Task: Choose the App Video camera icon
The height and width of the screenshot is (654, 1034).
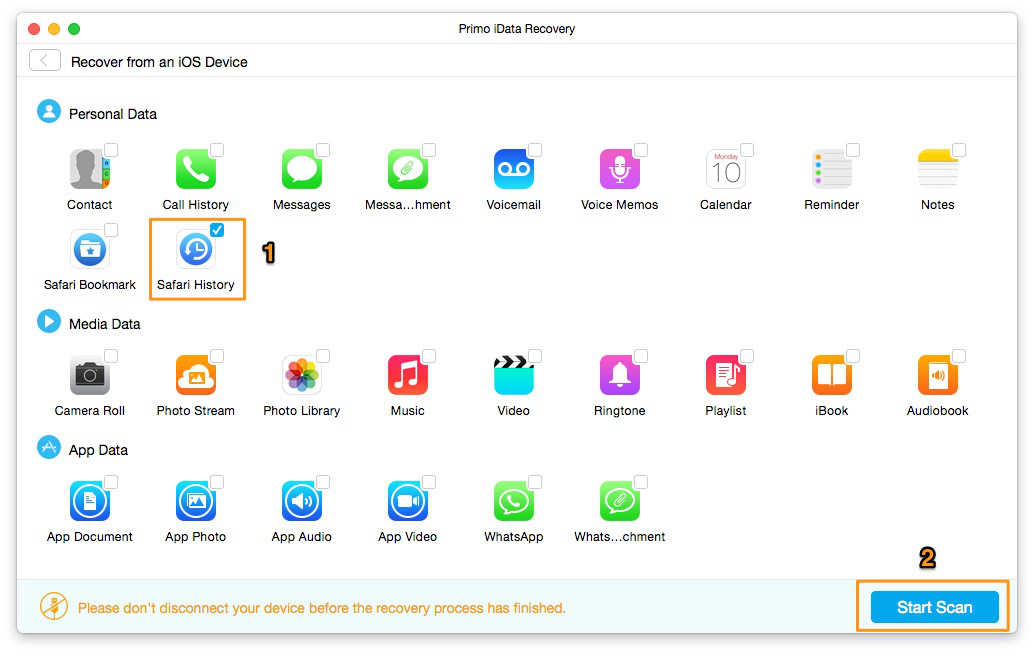Action: 408,501
